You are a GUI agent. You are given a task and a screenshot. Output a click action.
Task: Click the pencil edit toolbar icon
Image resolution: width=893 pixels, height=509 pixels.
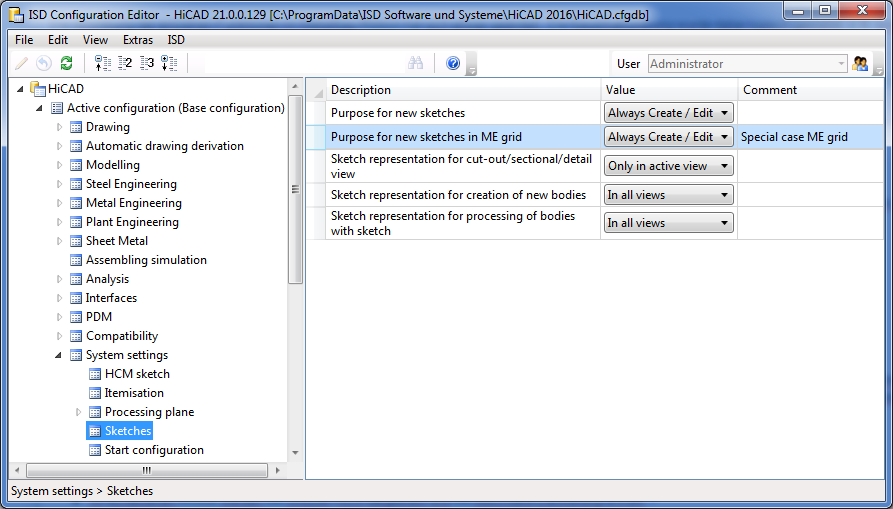(x=21, y=63)
